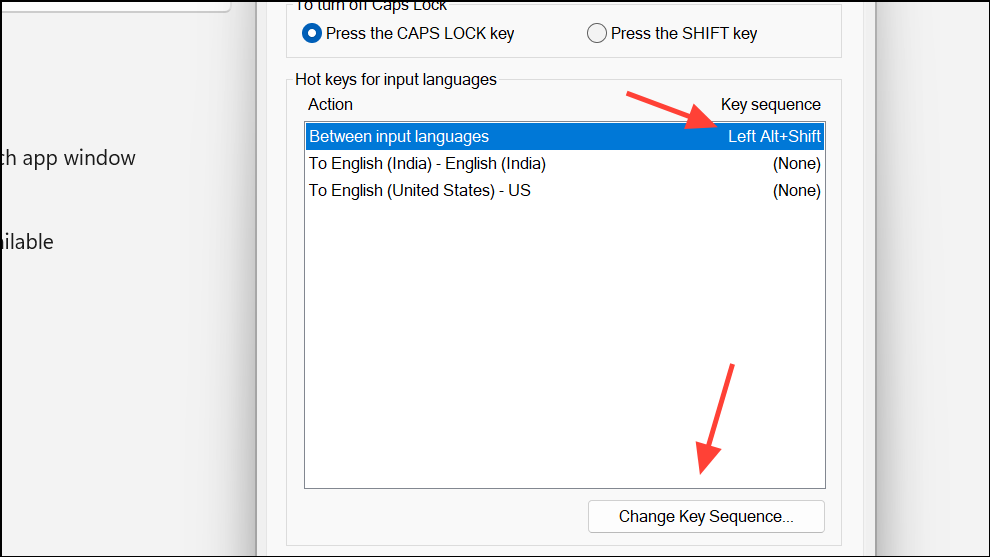This screenshot has height=557, width=990.
Task: Click the app window text in background settings
Action: (x=68, y=158)
